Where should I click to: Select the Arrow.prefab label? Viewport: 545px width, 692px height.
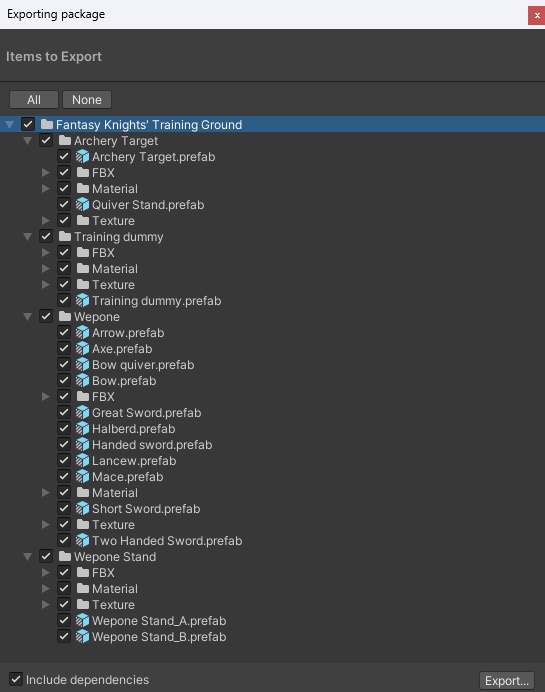click(x=128, y=333)
